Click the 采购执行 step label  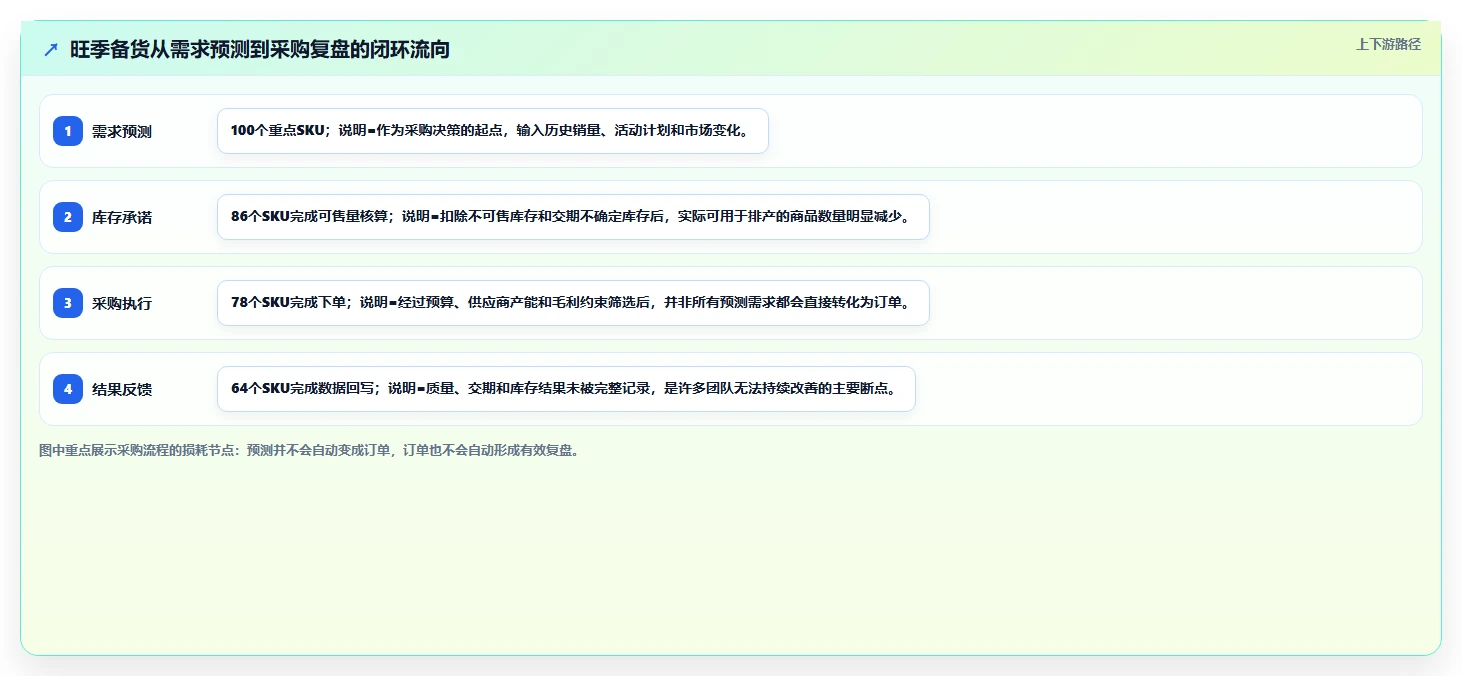[x=122, y=303]
